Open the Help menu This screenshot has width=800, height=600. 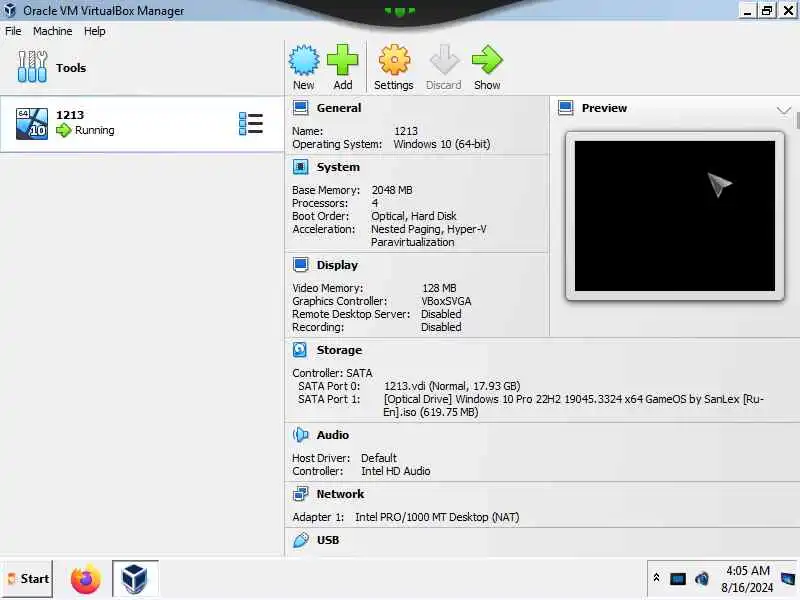[x=95, y=31]
